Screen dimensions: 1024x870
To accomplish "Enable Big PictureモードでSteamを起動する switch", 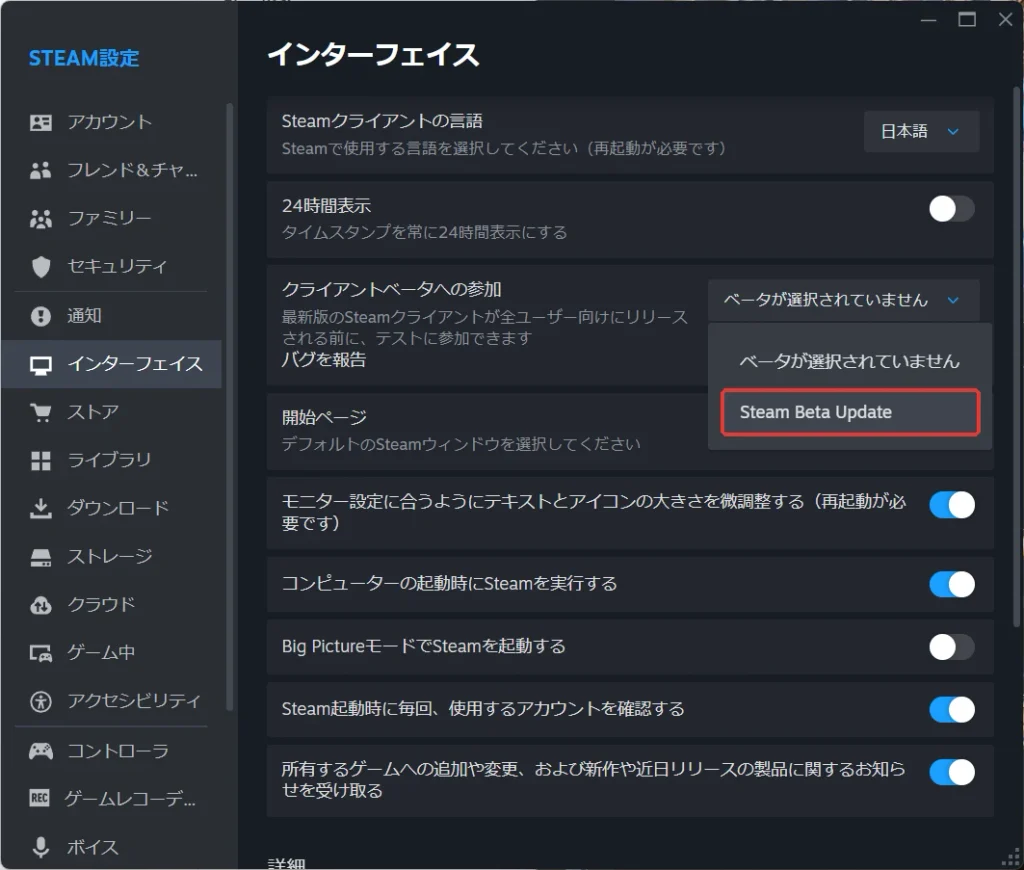I will [952, 647].
